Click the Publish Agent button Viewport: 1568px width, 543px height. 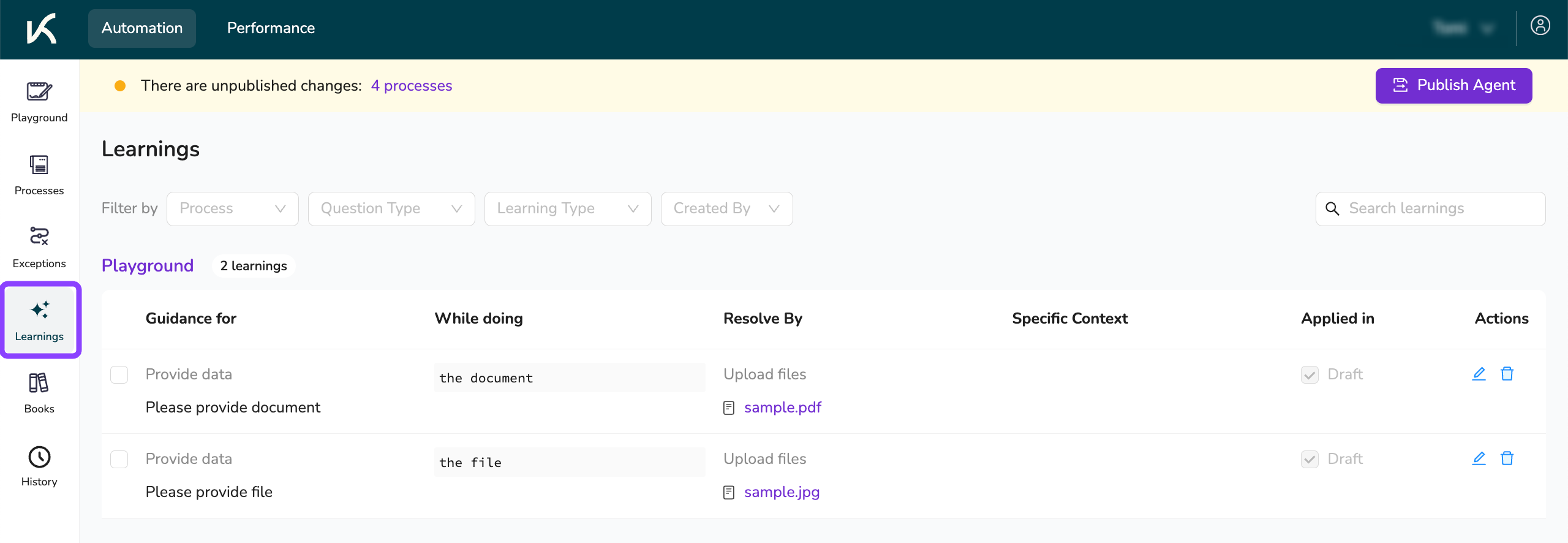click(x=1453, y=86)
